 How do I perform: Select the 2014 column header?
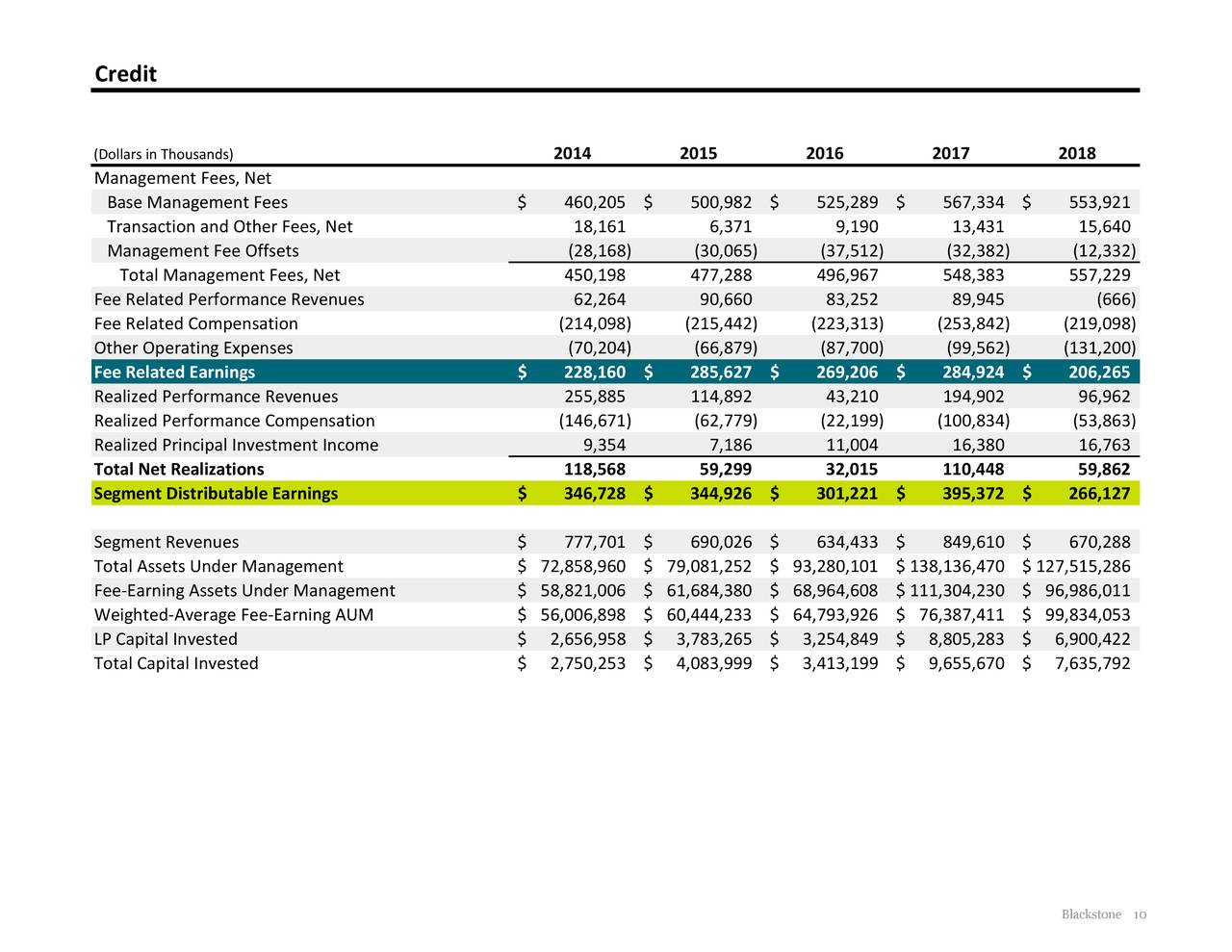(572, 152)
